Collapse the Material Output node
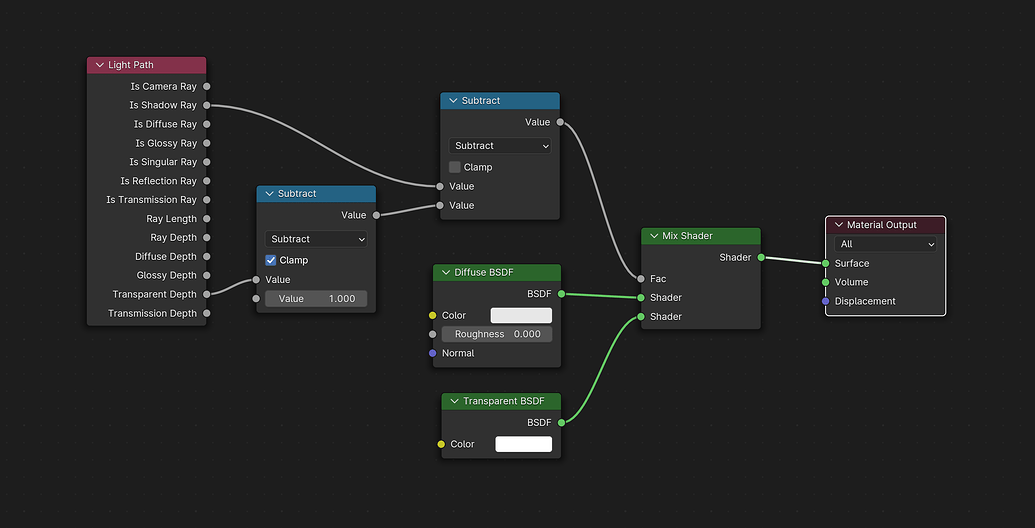1035x528 pixels. point(838,224)
